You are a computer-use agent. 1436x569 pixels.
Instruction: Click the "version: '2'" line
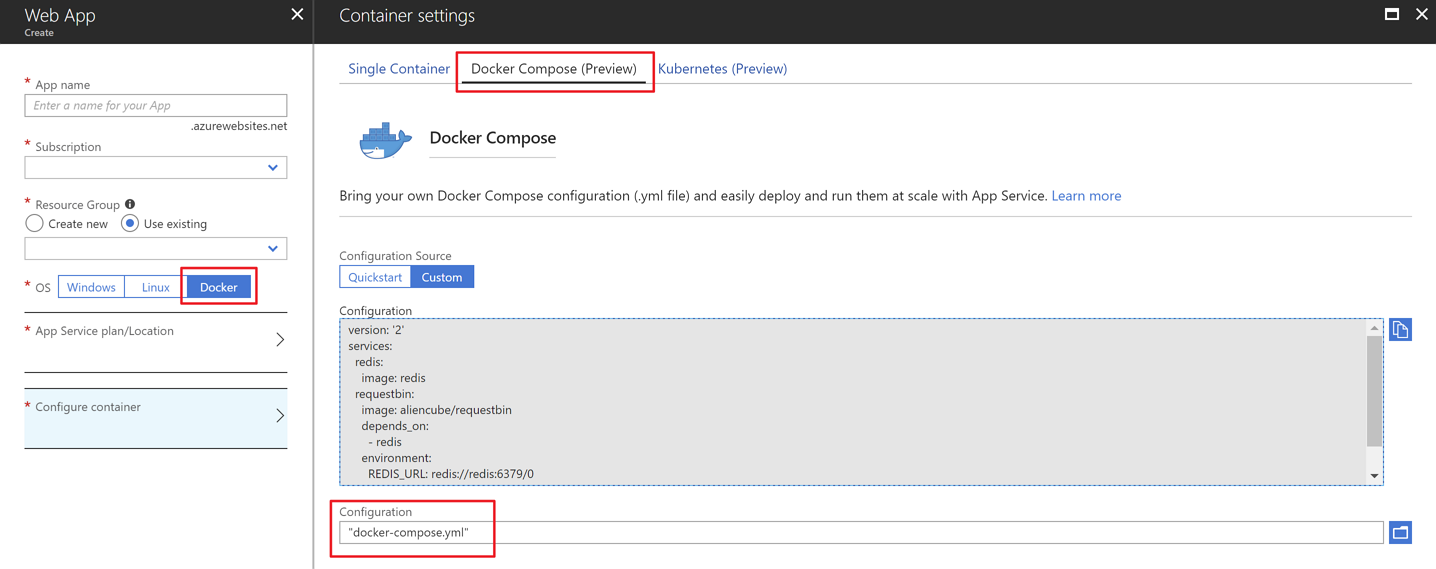pos(376,330)
